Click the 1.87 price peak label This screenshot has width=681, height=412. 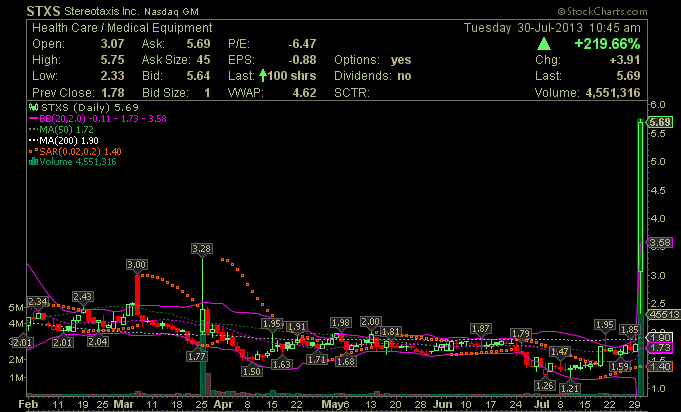click(x=480, y=329)
